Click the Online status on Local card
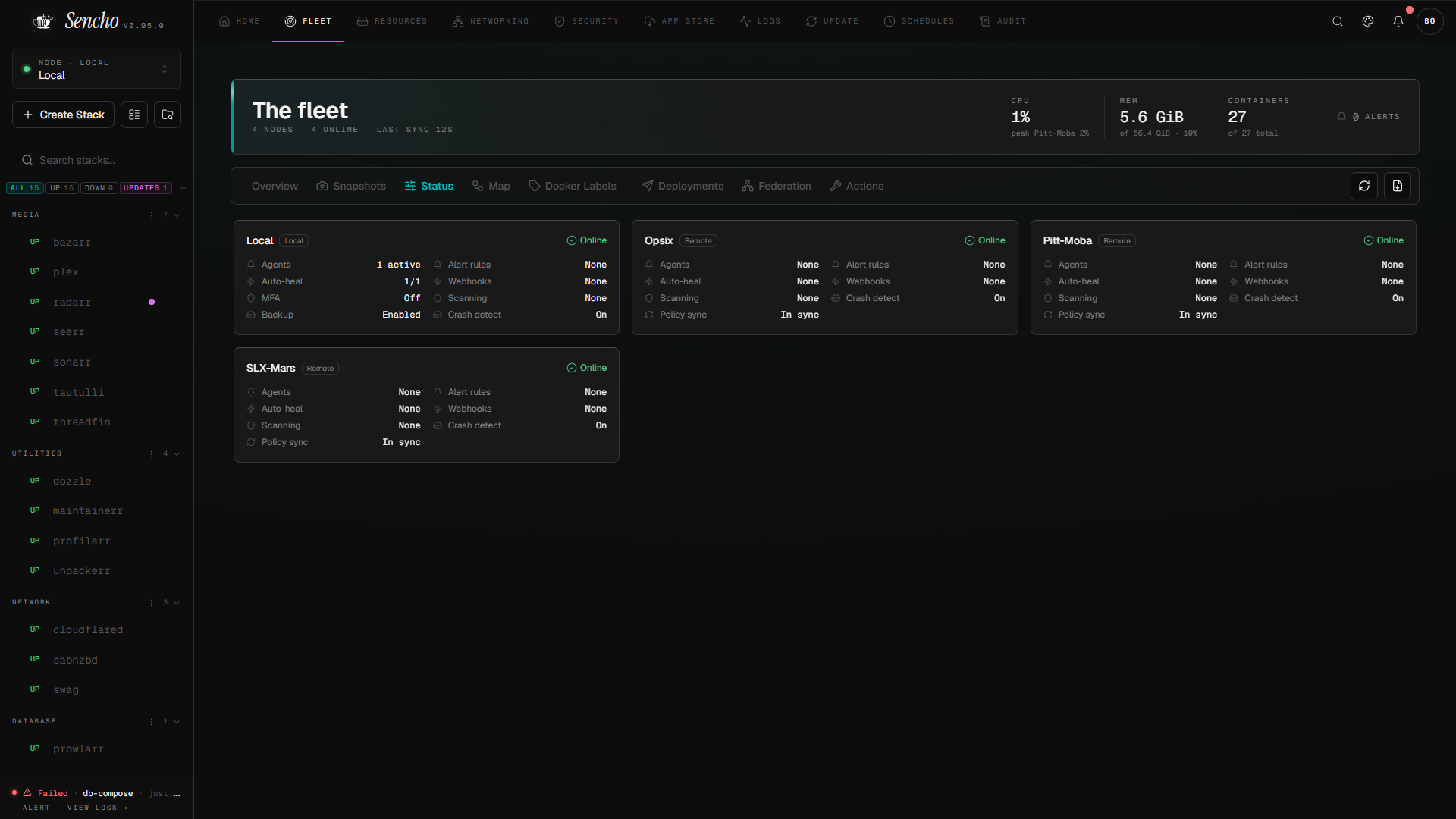The image size is (1456, 819). click(x=587, y=240)
